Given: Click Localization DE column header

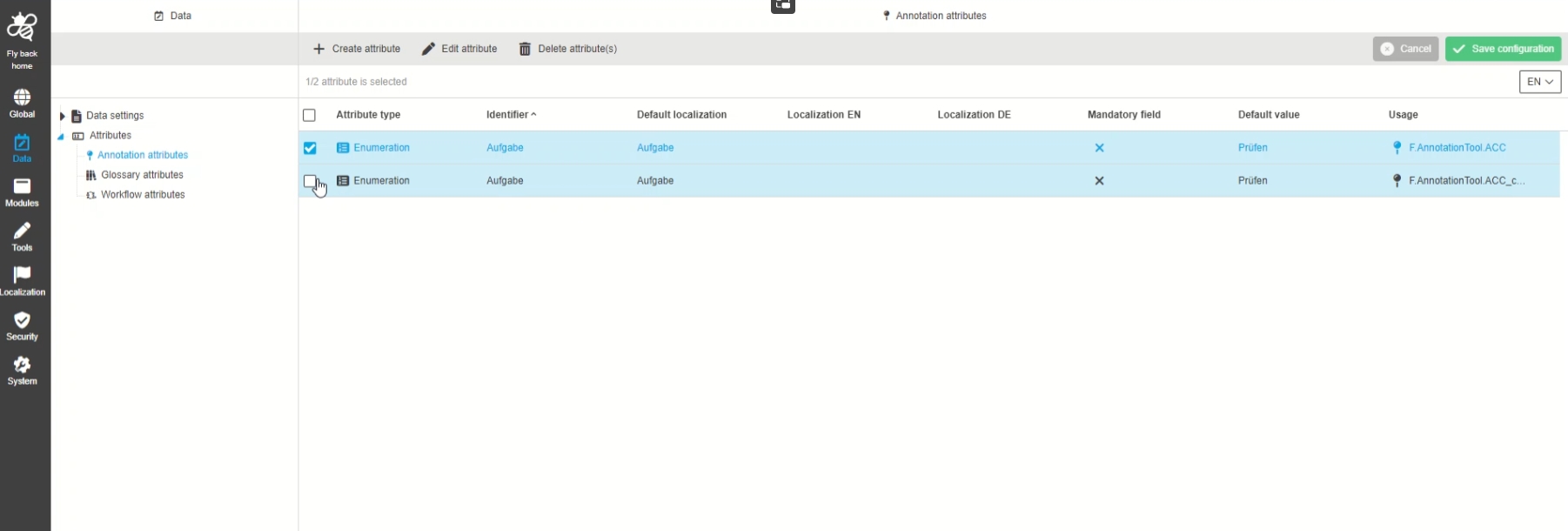Looking at the screenshot, I should (x=974, y=115).
